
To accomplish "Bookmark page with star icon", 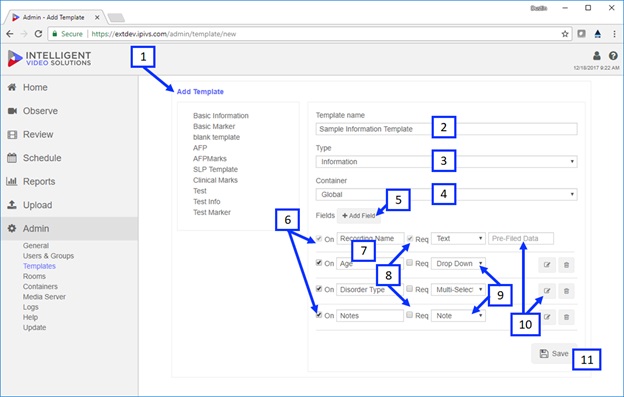I will pyautogui.click(x=565, y=34).
